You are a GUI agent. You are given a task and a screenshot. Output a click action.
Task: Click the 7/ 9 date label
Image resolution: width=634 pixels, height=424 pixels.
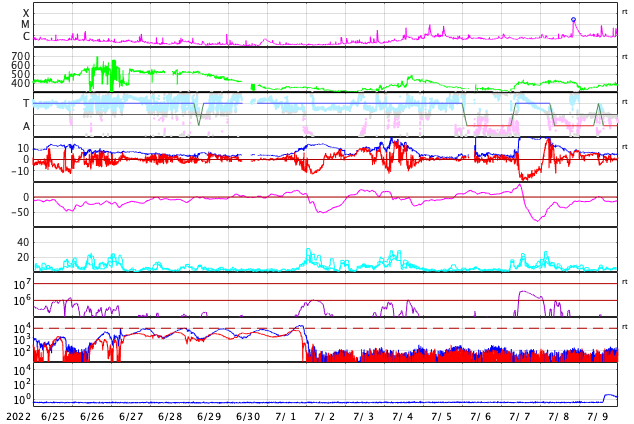click(x=598, y=416)
